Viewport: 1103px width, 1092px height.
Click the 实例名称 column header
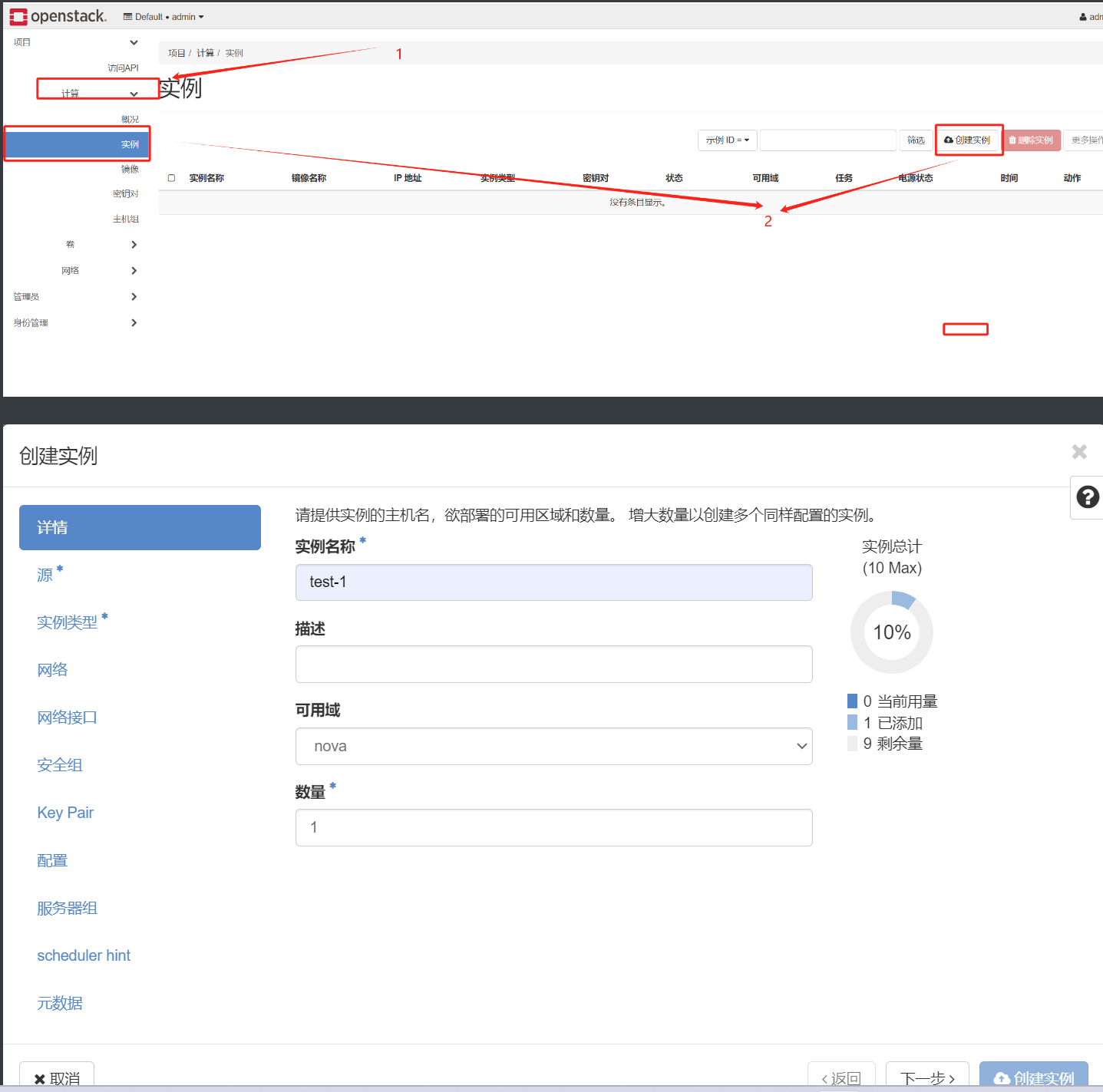click(206, 178)
